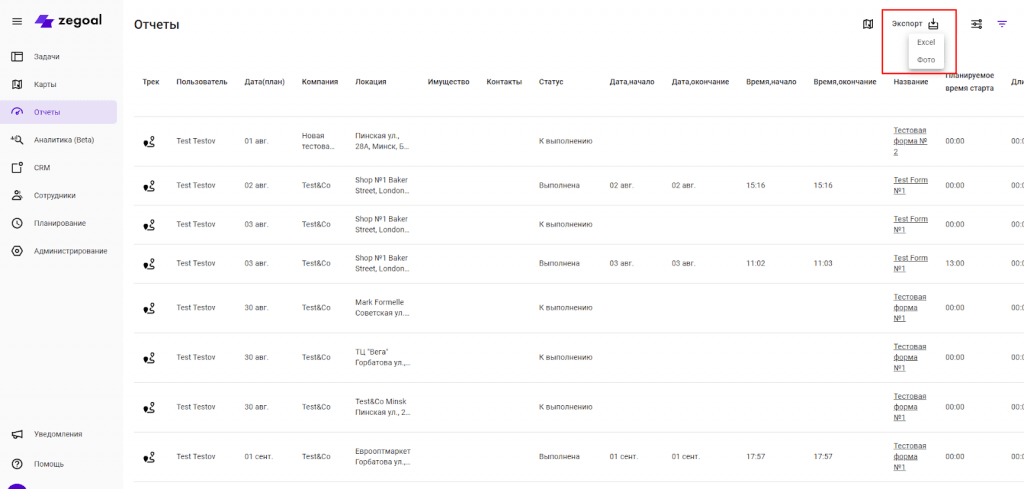Open the filter icon at top right
Image resolution: width=1024 pixels, height=489 pixels.
coord(1002,24)
